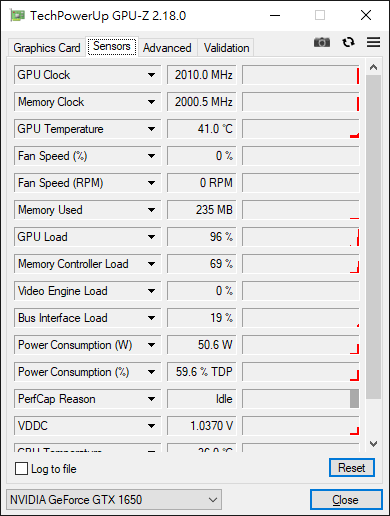Go to Validation tab
Image resolution: width=390 pixels, height=516 pixels.
coord(226,48)
